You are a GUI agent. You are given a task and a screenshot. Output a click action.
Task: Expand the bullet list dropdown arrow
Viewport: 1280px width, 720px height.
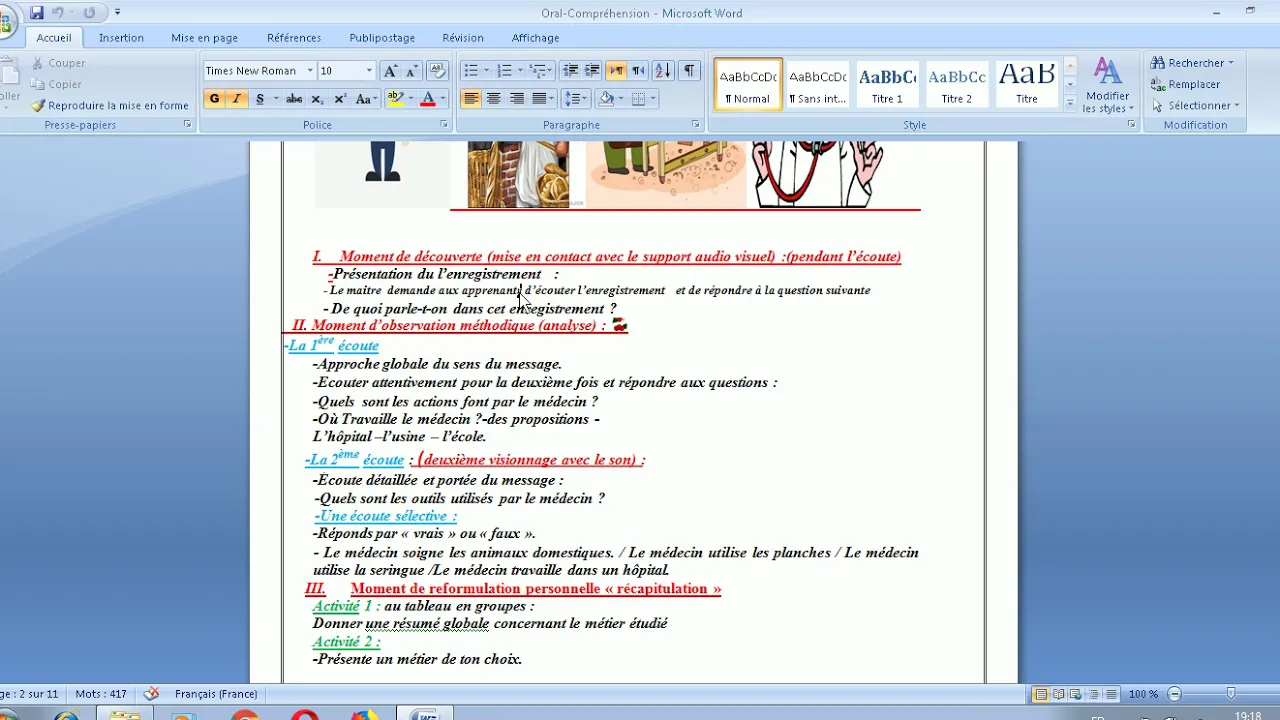tap(486, 71)
